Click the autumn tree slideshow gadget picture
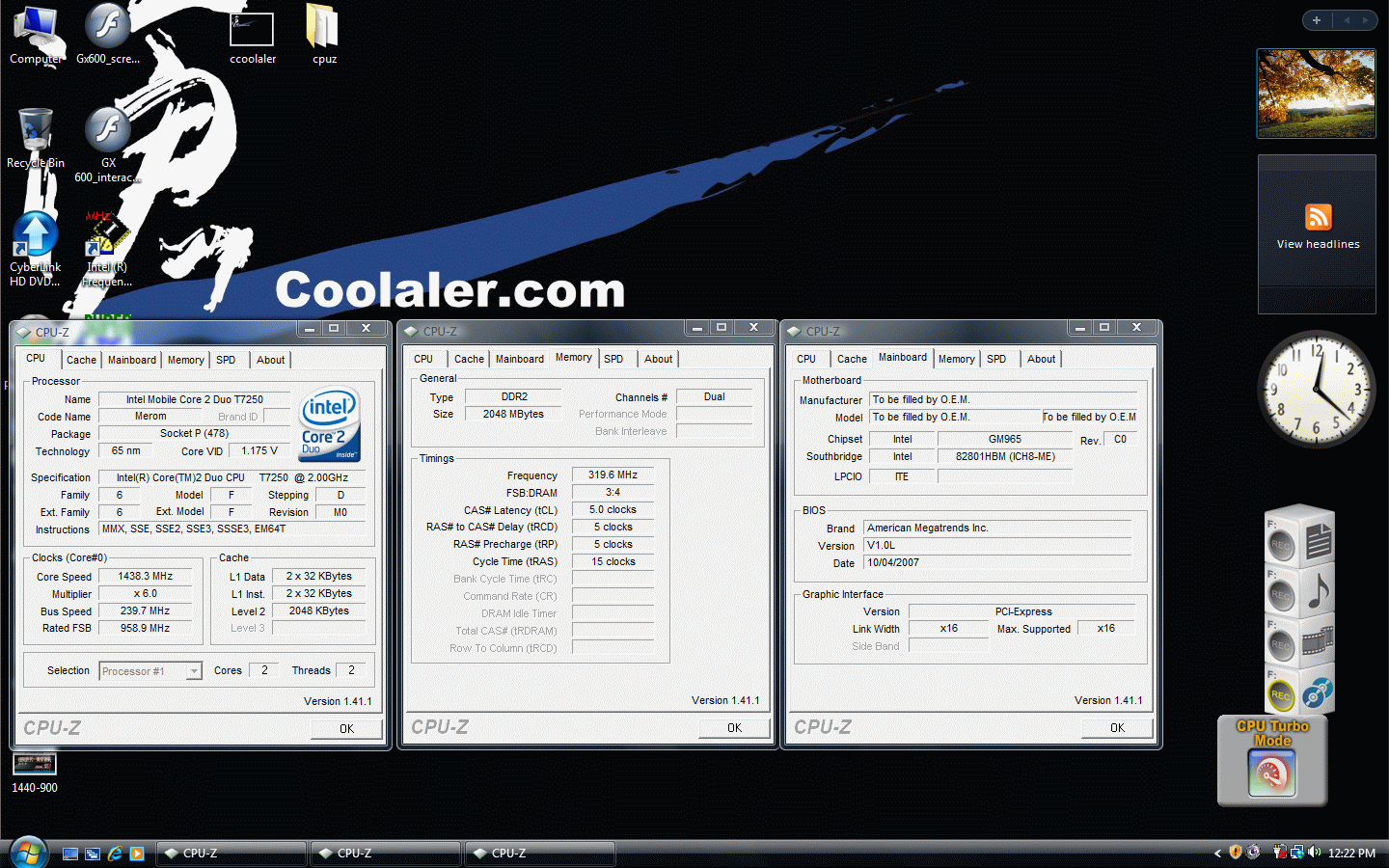The height and width of the screenshot is (868, 1389). click(1317, 93)
